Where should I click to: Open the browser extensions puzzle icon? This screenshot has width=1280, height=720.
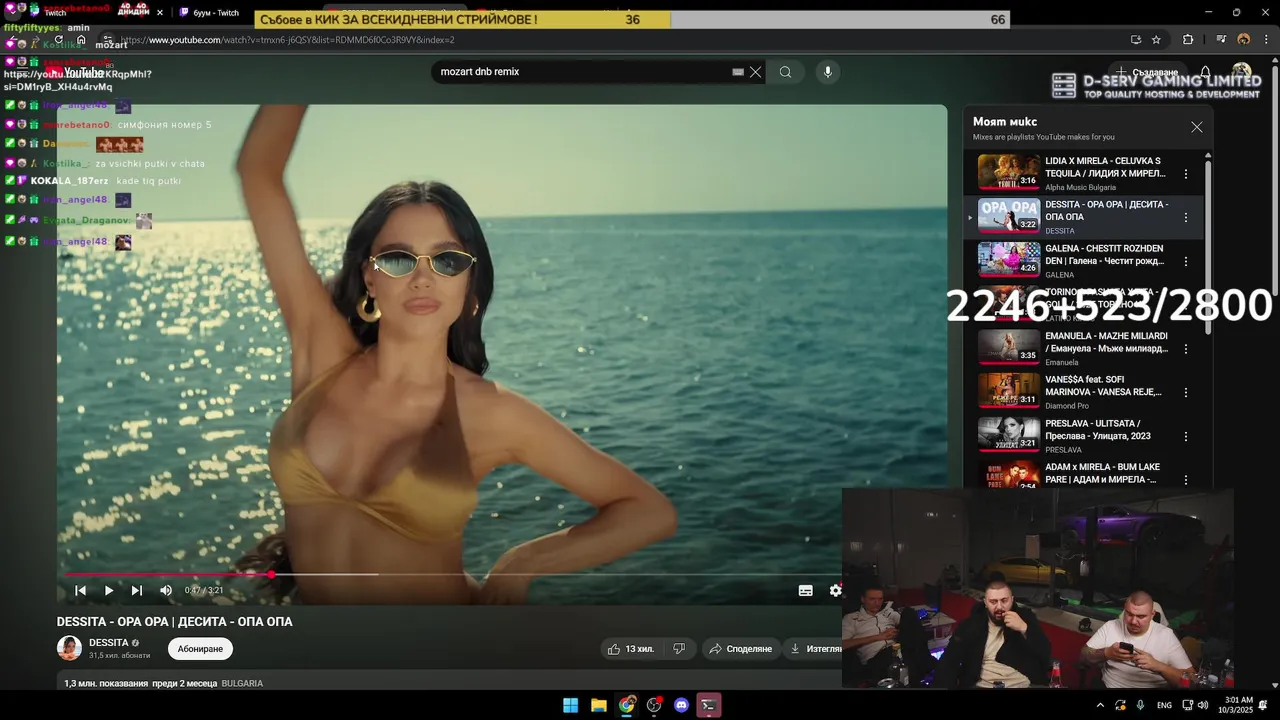[1188, 40]
